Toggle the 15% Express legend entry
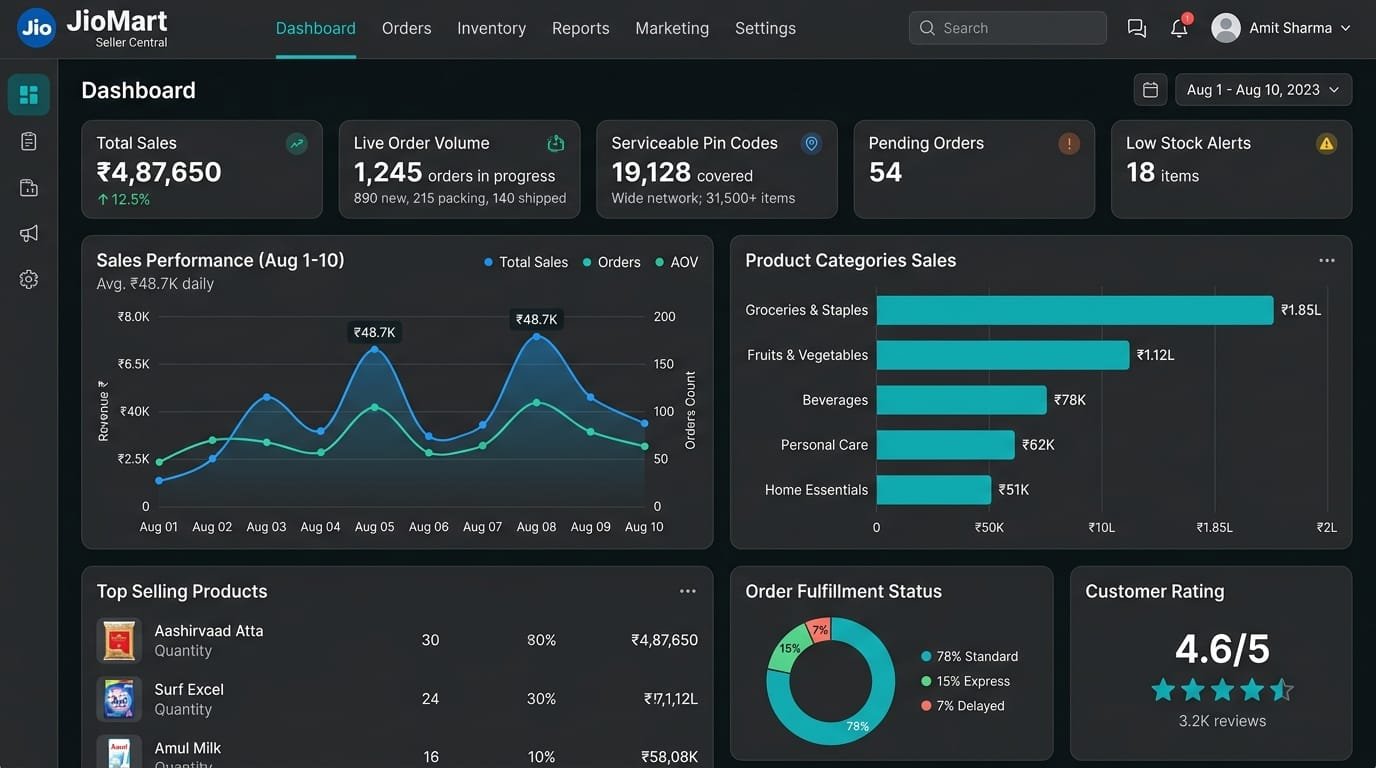1376x768 pixels. 966,681
